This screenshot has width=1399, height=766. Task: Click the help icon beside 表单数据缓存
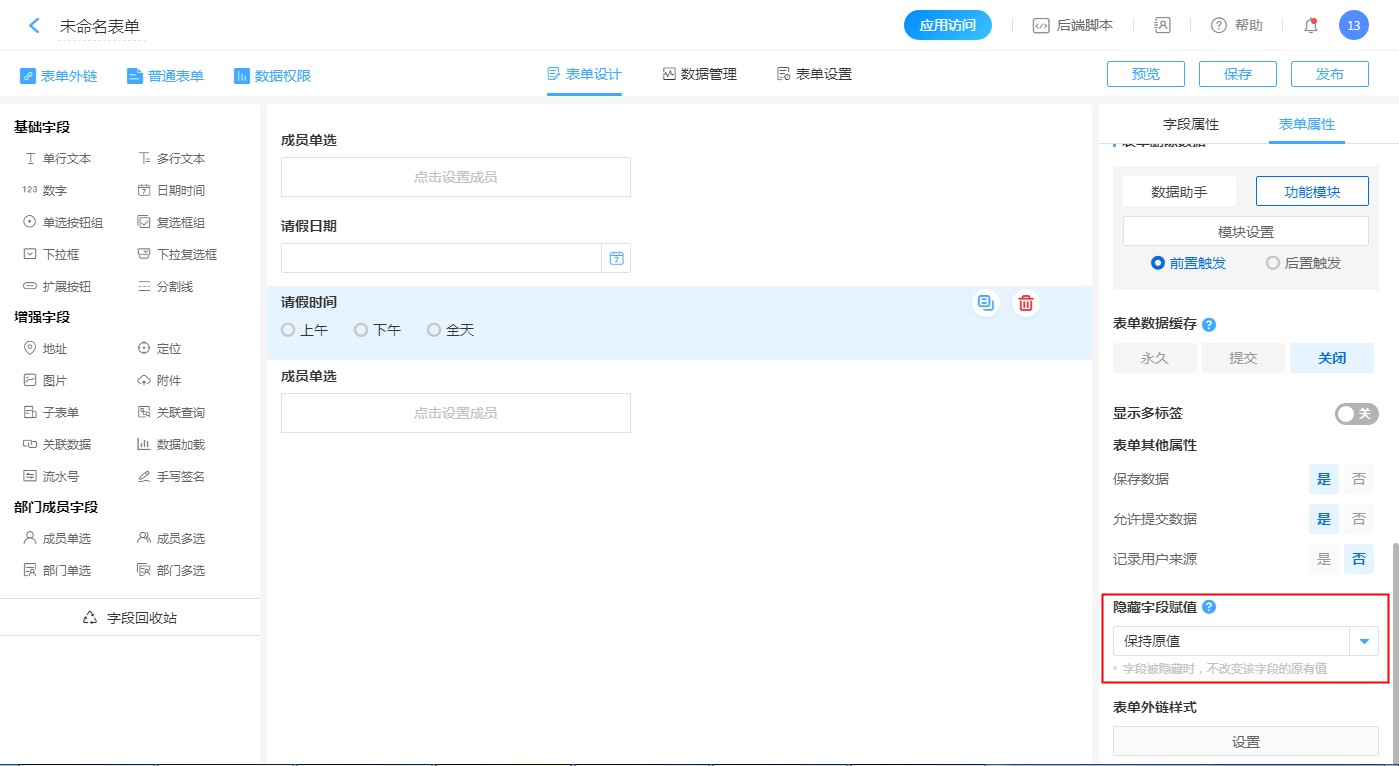tap(1209, 324)
